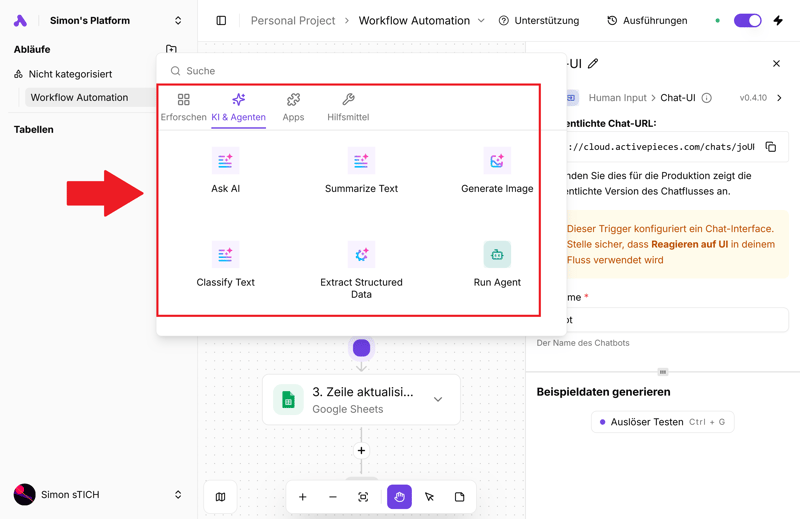Open the Simon's Platform switcher
The height and width of the screenshot is (519, 800).
(x=178, y=20)
